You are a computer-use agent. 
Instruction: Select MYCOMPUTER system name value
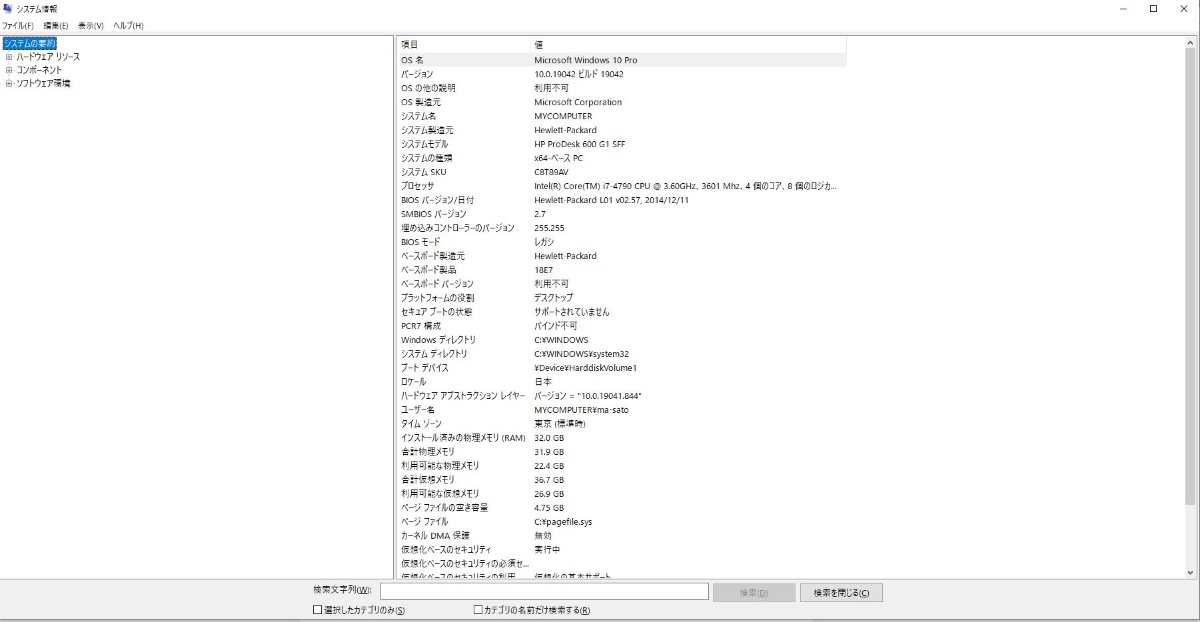563,116
